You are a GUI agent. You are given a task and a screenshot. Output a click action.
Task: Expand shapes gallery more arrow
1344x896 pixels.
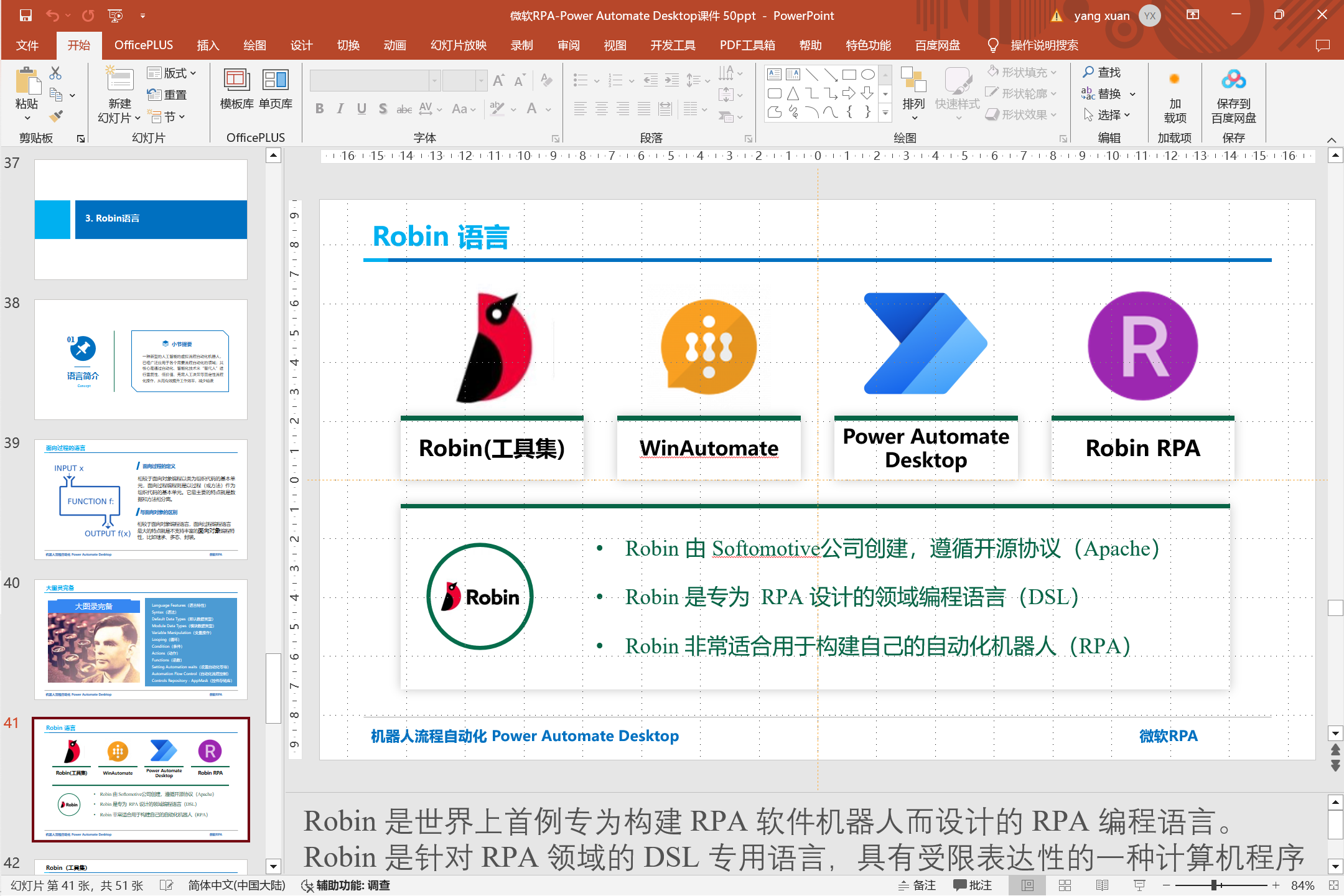(x=885, y=113)
